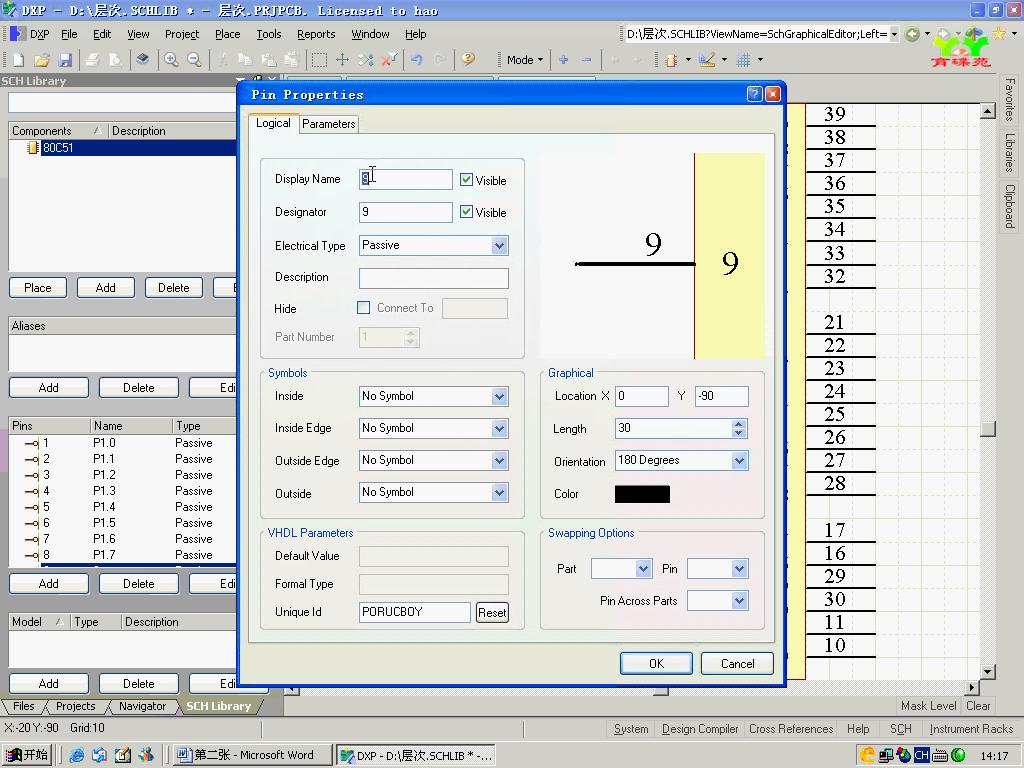
Task: Click the Place button under Components
Action: (x=38, y=287)
